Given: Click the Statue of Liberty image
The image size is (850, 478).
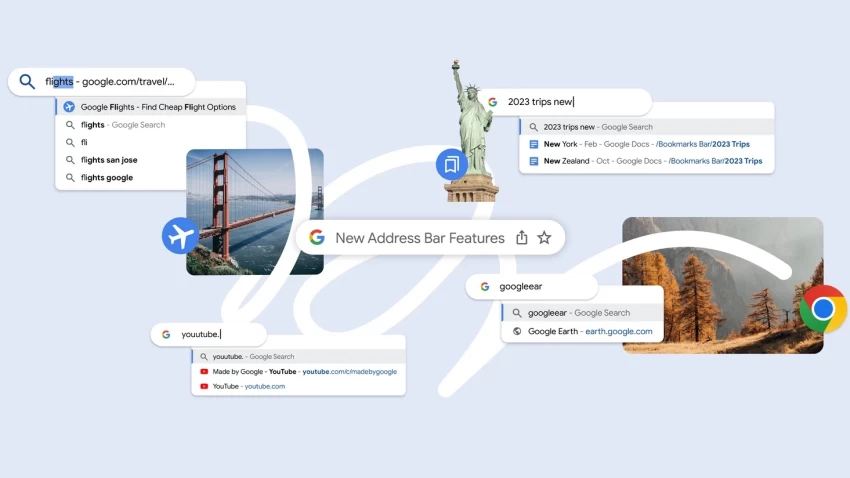Looking at the screenshot, I should (x=473, y=130).
